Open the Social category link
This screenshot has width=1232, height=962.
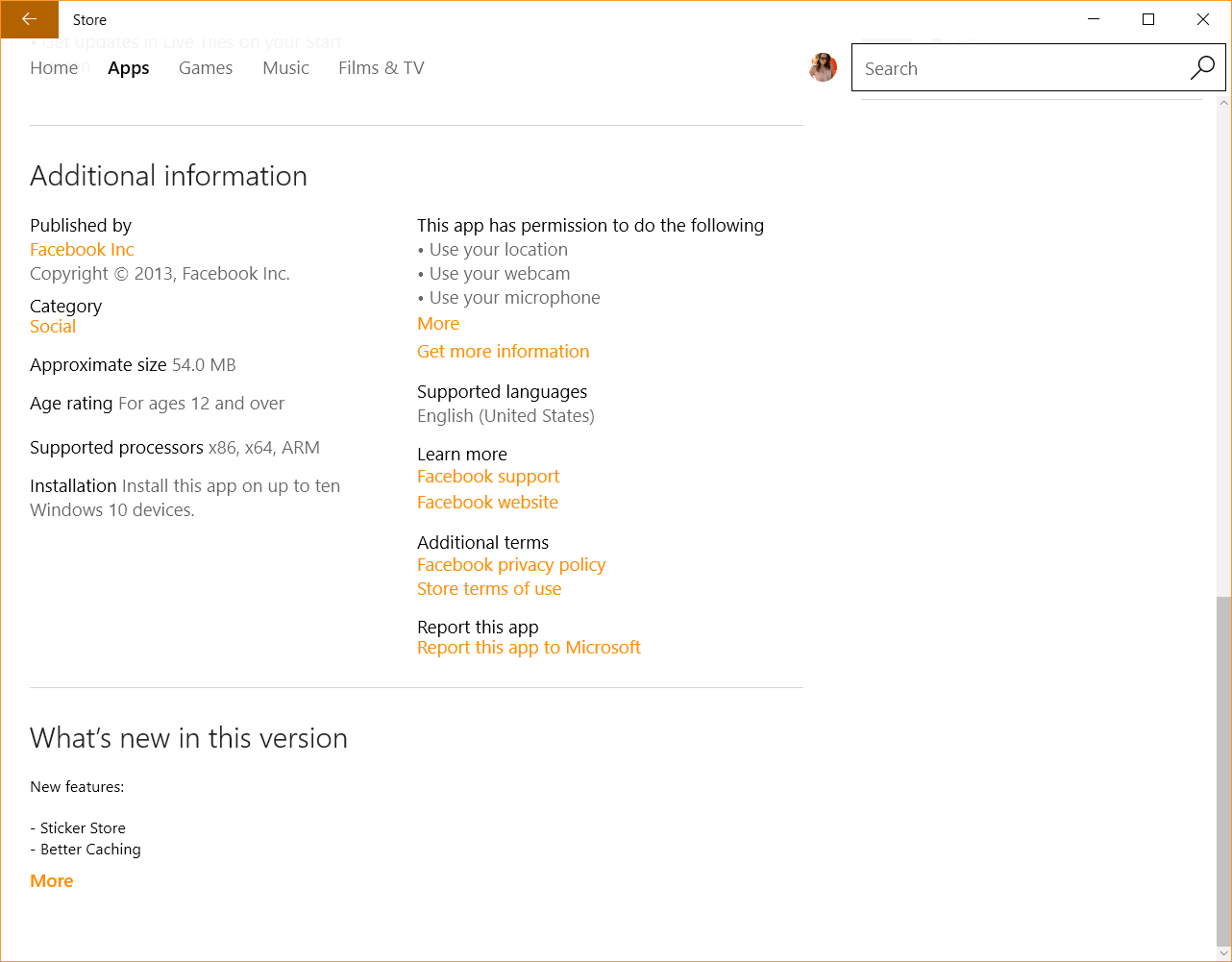tap(53, 326)
